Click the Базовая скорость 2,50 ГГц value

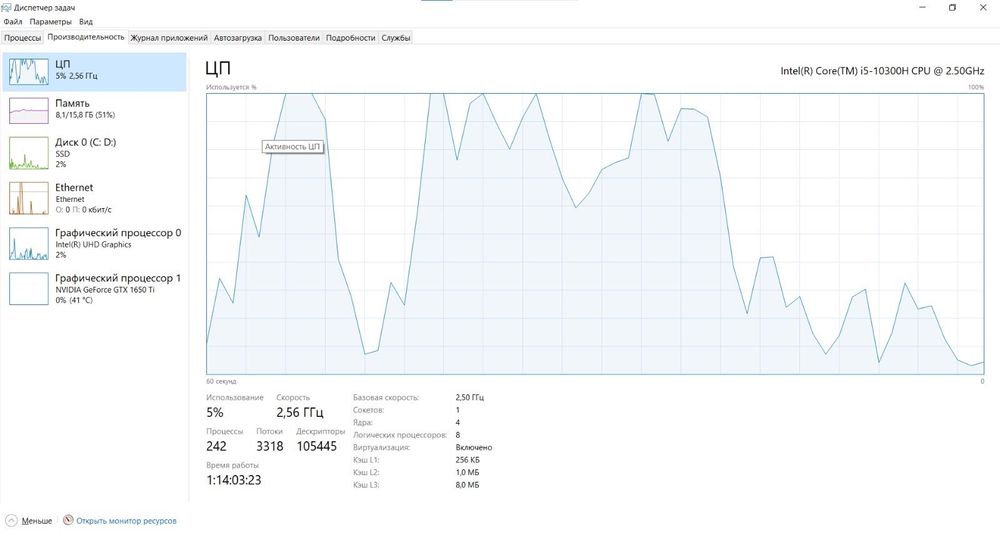(x=469, y=397)
